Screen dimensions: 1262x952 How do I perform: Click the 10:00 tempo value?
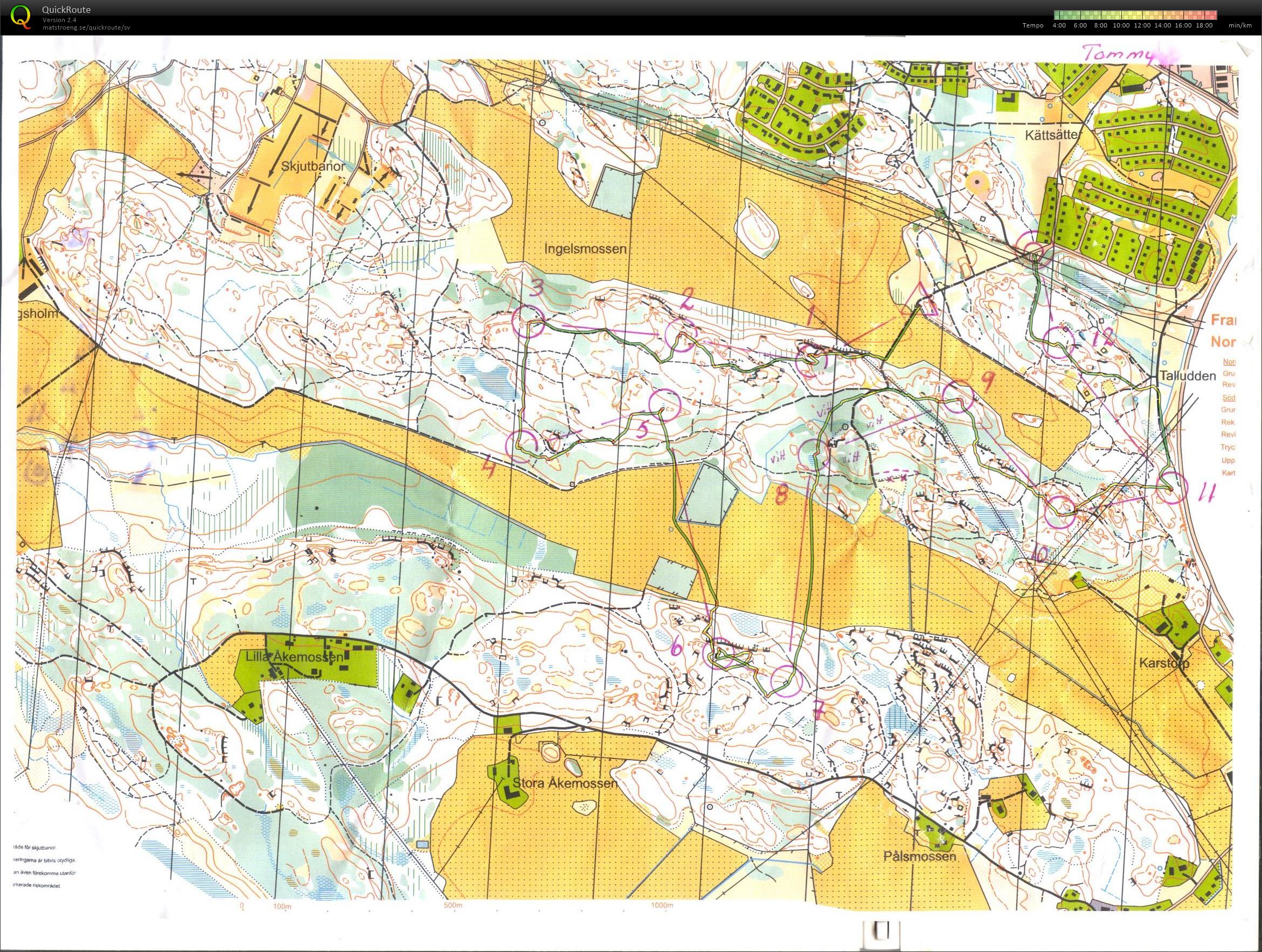tap(1121, 25)
